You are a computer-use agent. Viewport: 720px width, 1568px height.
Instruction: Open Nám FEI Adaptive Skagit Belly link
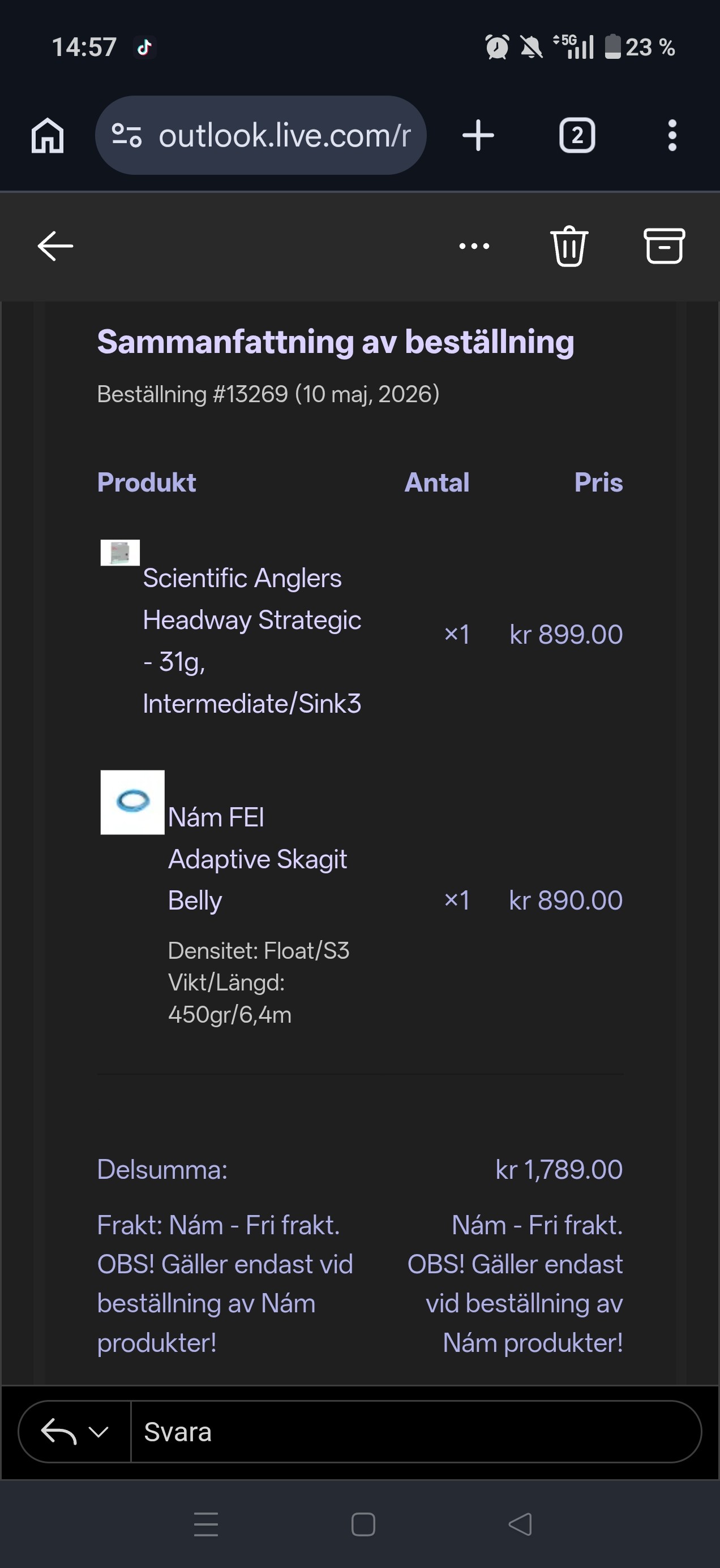click(x=257, y=859)
